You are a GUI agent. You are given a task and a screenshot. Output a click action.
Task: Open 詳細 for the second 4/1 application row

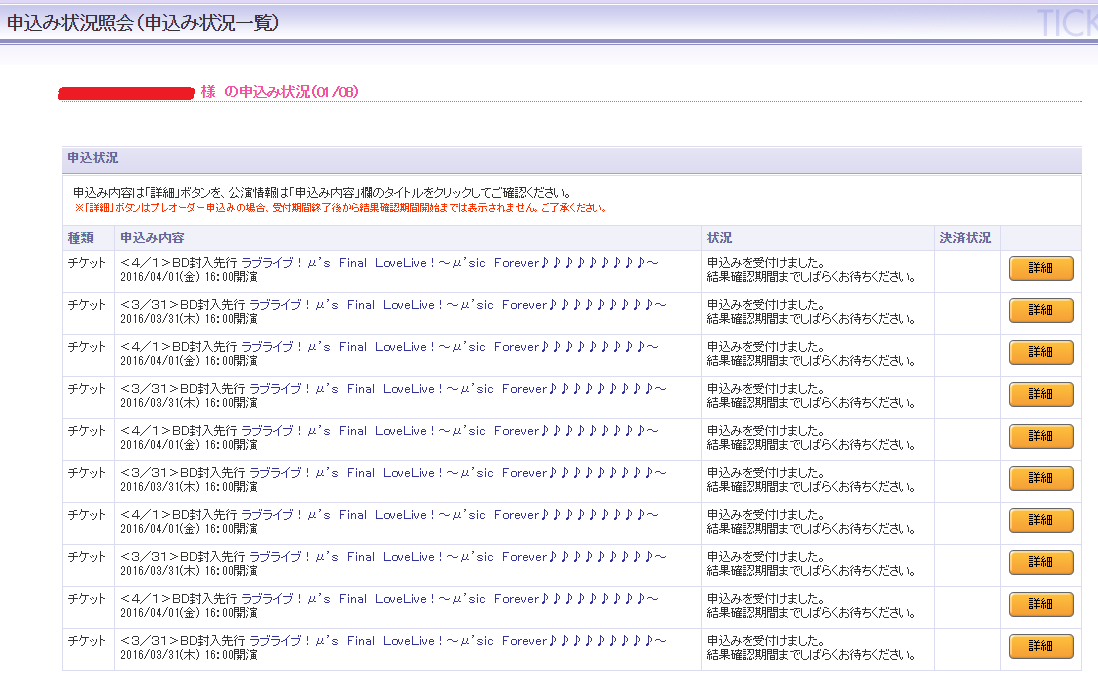pos(1041,352)
